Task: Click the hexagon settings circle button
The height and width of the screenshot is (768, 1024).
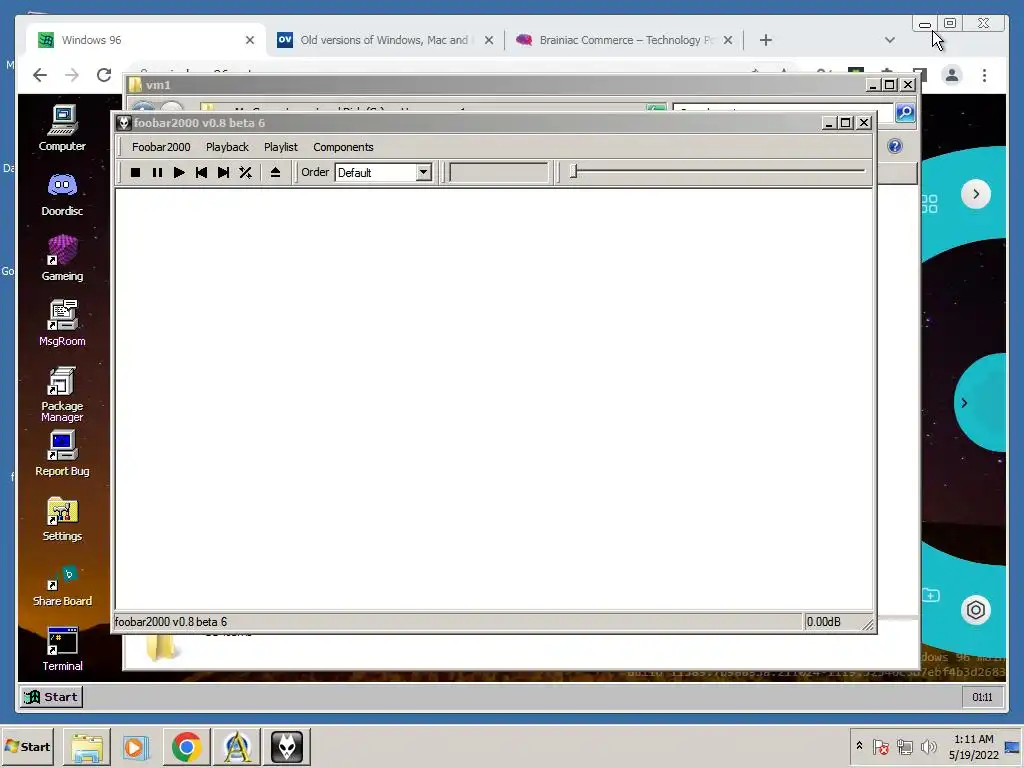Action: click(976, 610)
